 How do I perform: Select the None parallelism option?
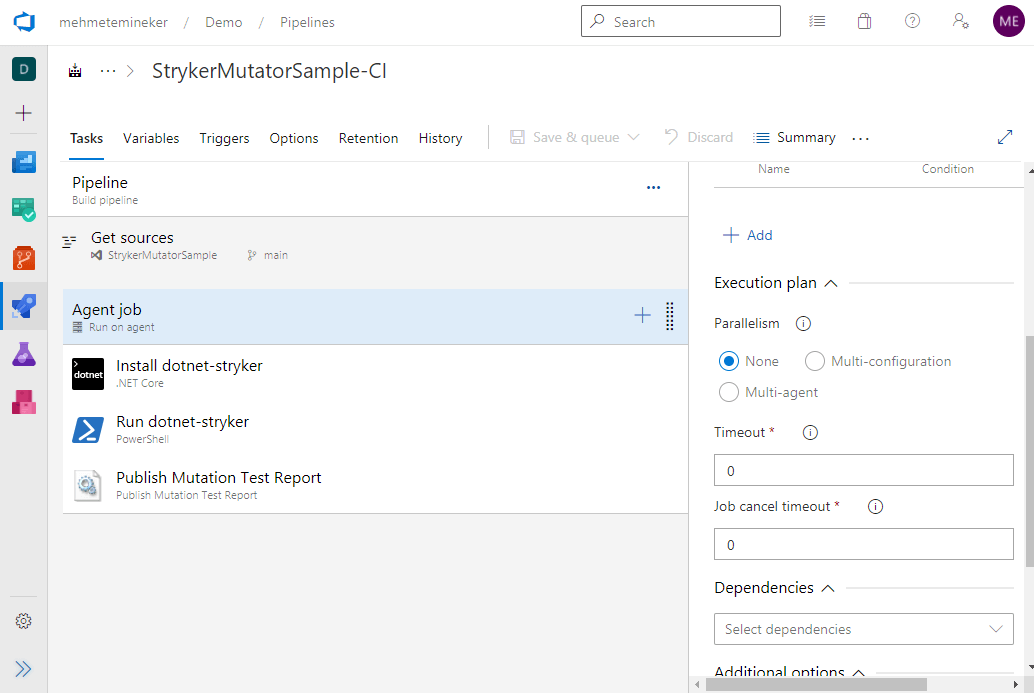point(729,361)
